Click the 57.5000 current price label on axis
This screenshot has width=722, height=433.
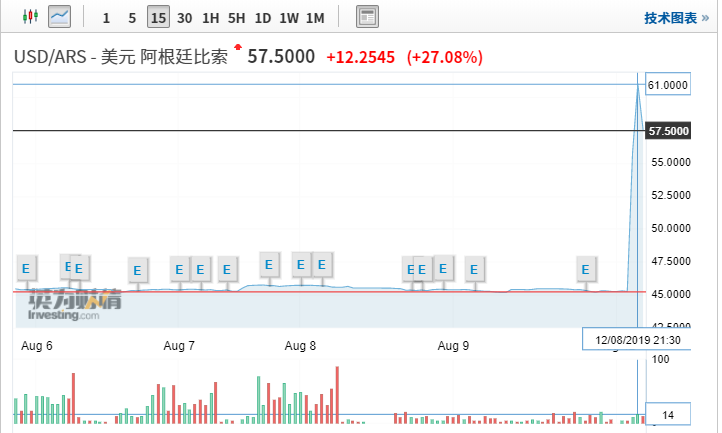(668, 131)
